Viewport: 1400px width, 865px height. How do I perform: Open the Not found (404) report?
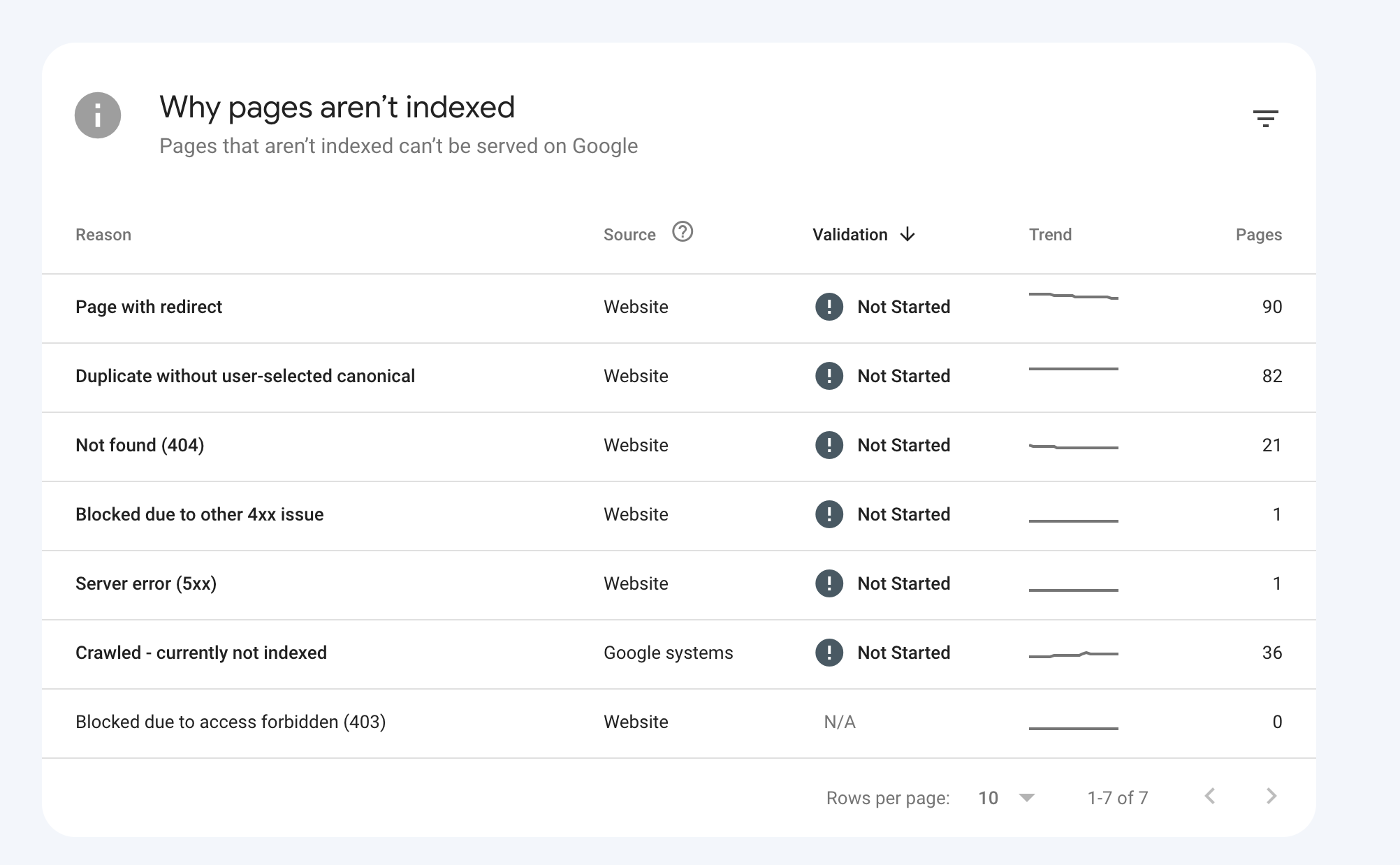pyautogui.click(x=139, y=445)
